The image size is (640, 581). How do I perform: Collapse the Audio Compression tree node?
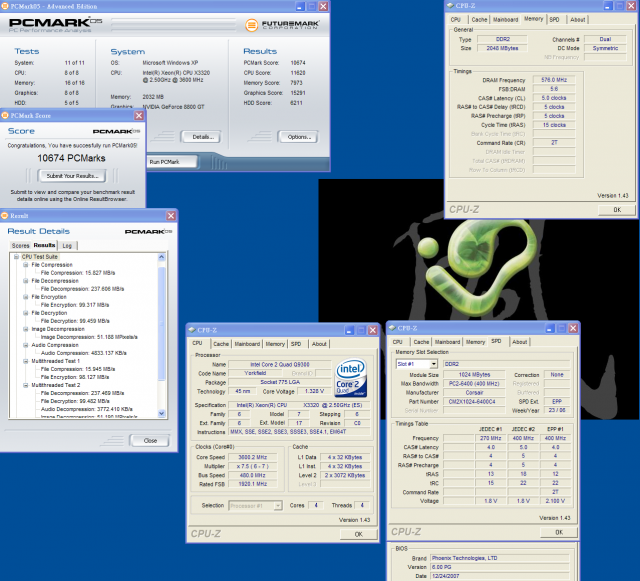26,345
